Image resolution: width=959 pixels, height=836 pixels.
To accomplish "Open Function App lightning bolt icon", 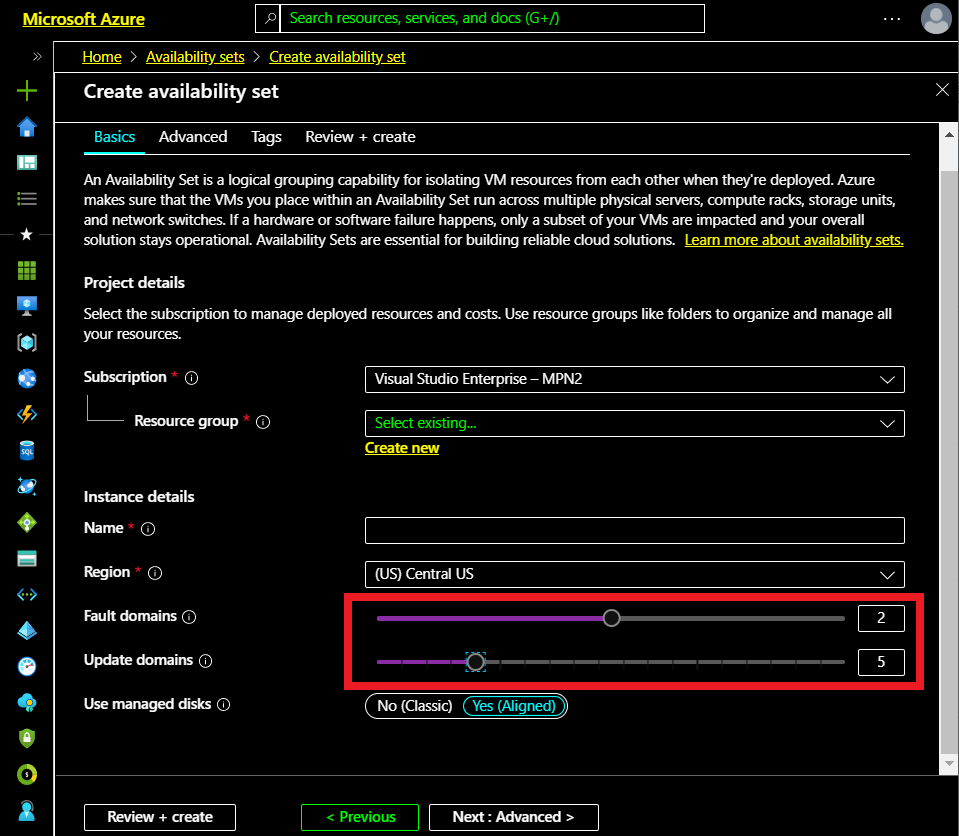I will coord(27,415).
